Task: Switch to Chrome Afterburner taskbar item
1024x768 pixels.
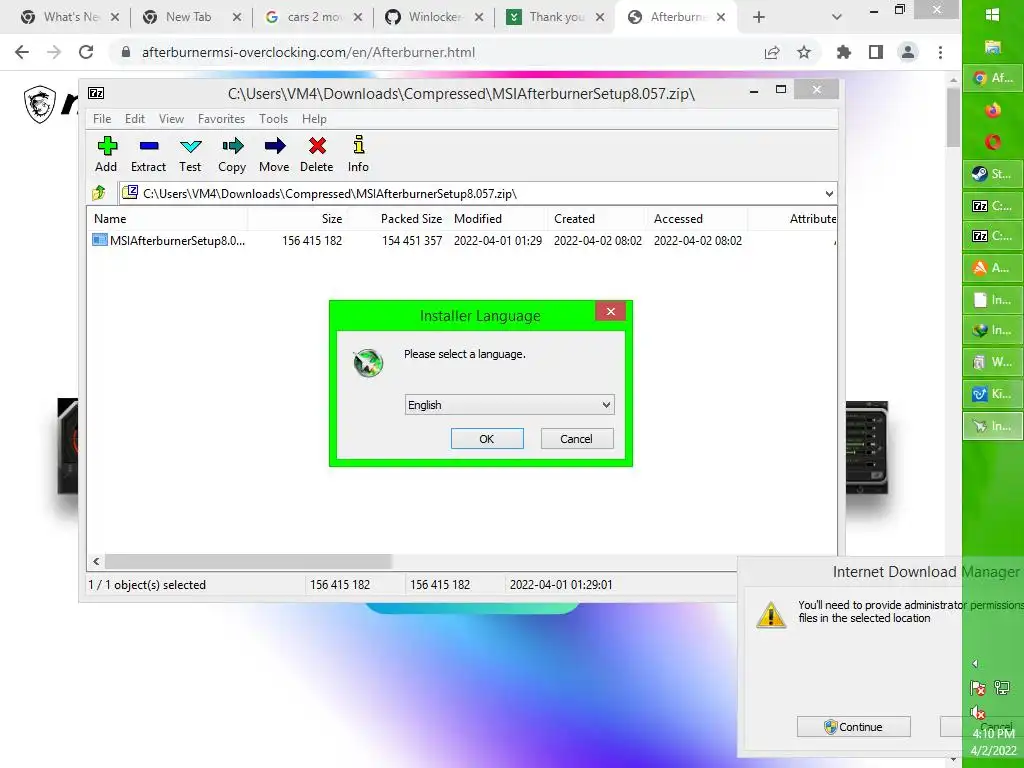Action: click(993, 78)
